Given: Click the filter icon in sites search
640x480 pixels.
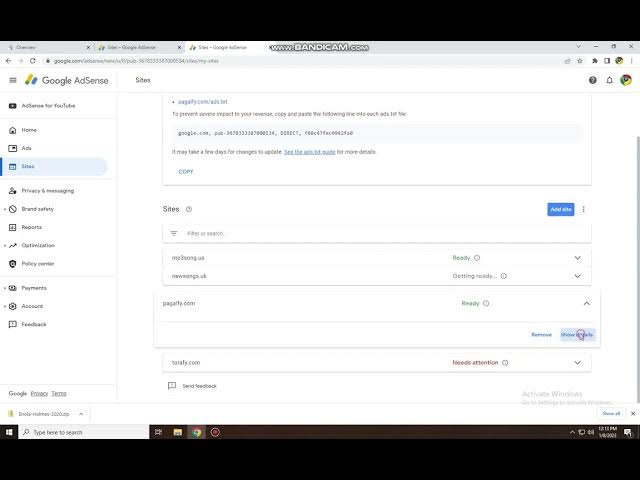Looking at the screenshot, I should [x=173, y=233].
